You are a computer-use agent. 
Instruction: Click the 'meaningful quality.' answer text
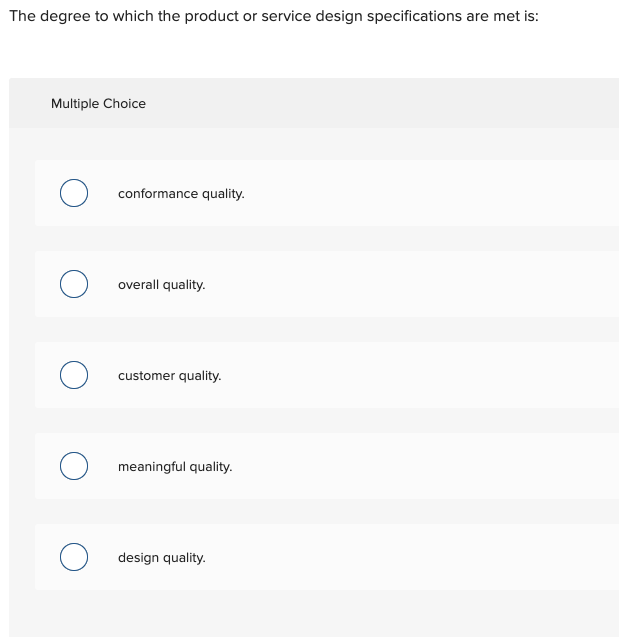175,467
